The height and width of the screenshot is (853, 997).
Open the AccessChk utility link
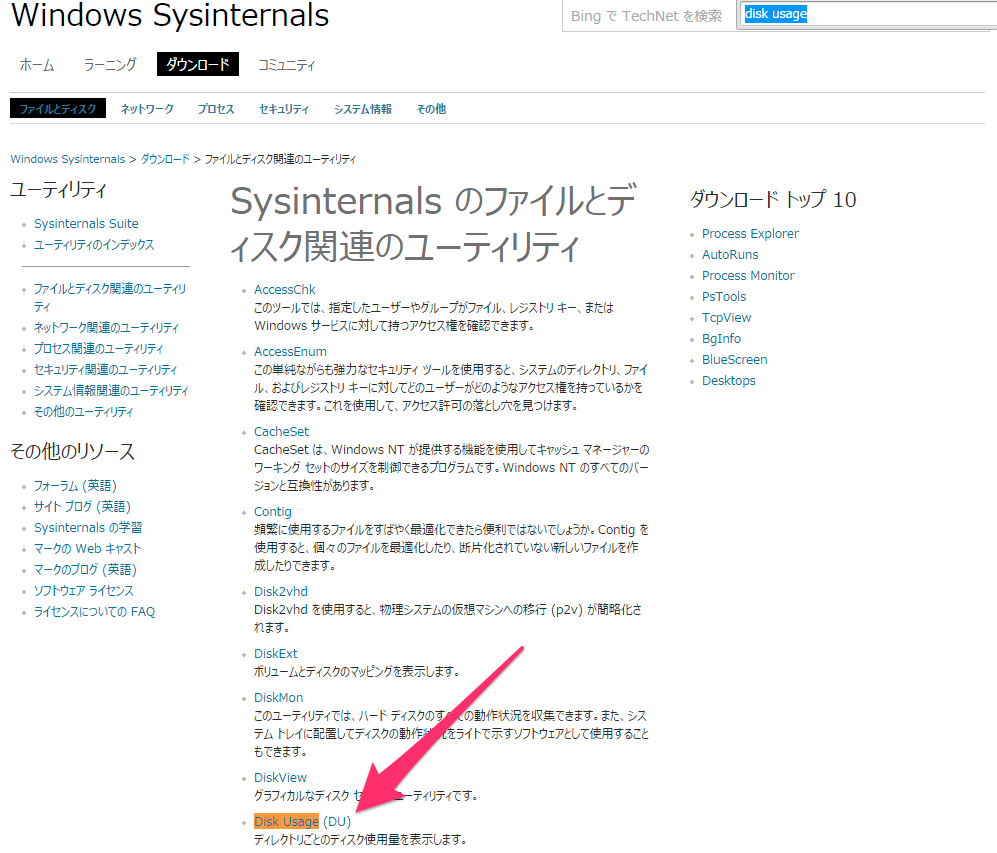pos(285,290)
